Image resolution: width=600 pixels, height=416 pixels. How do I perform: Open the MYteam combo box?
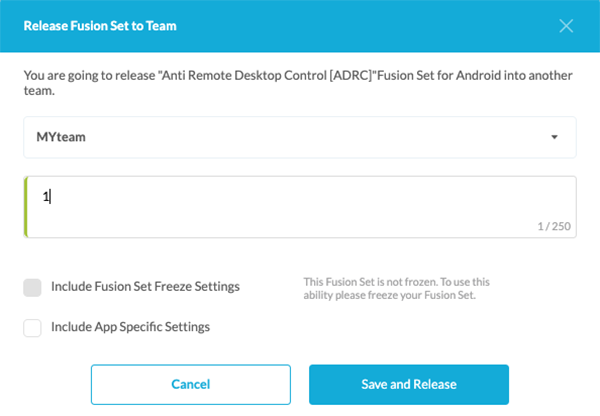[300, 138]
